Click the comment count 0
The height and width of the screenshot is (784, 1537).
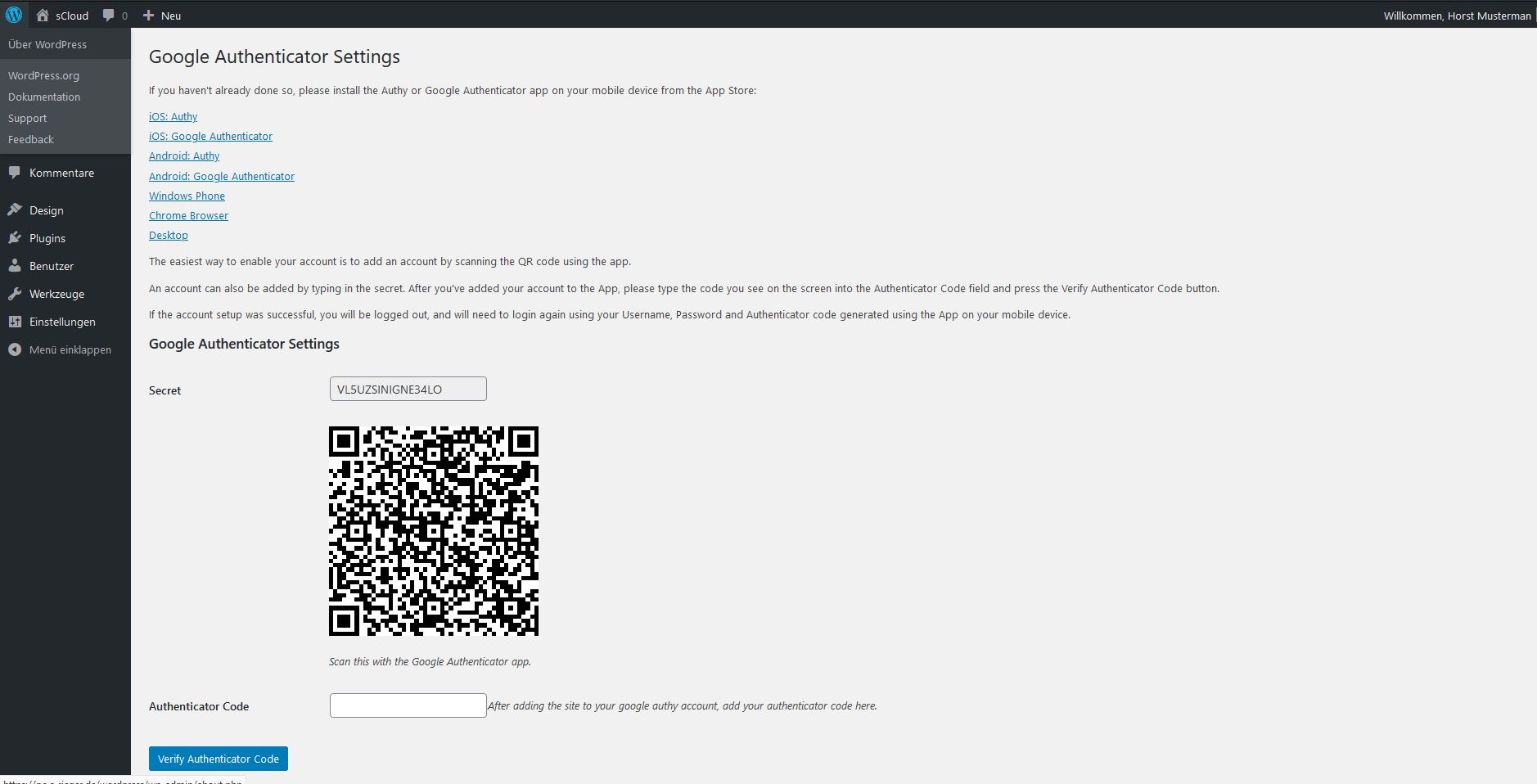(124, 16)
